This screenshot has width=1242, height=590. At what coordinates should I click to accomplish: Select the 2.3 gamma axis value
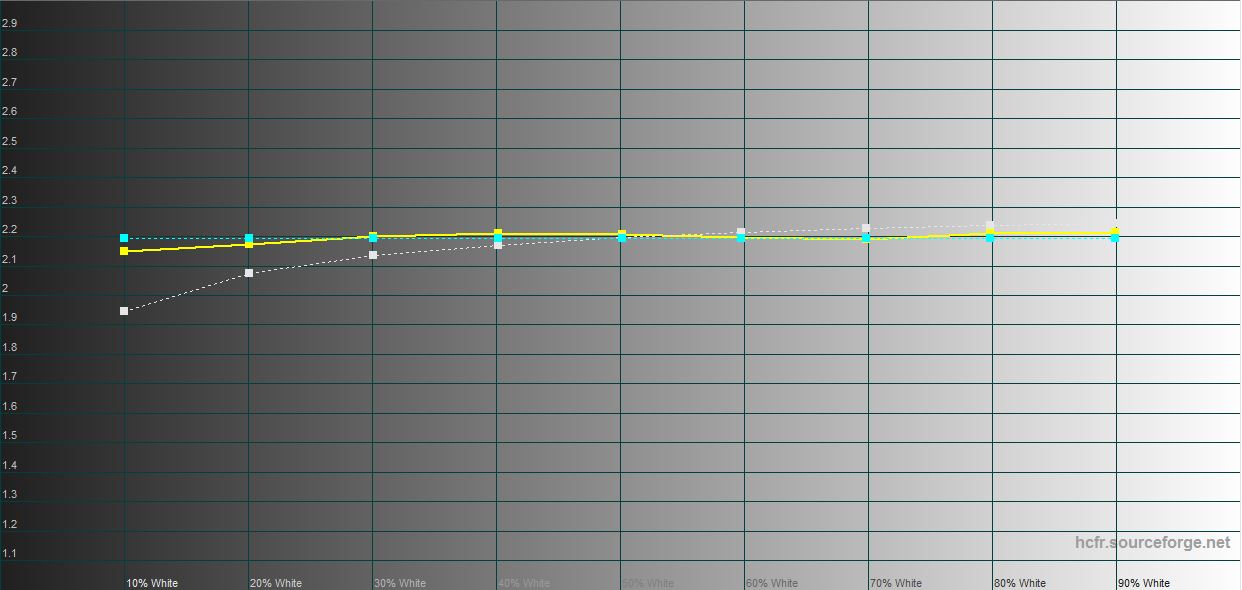[9, 200]
